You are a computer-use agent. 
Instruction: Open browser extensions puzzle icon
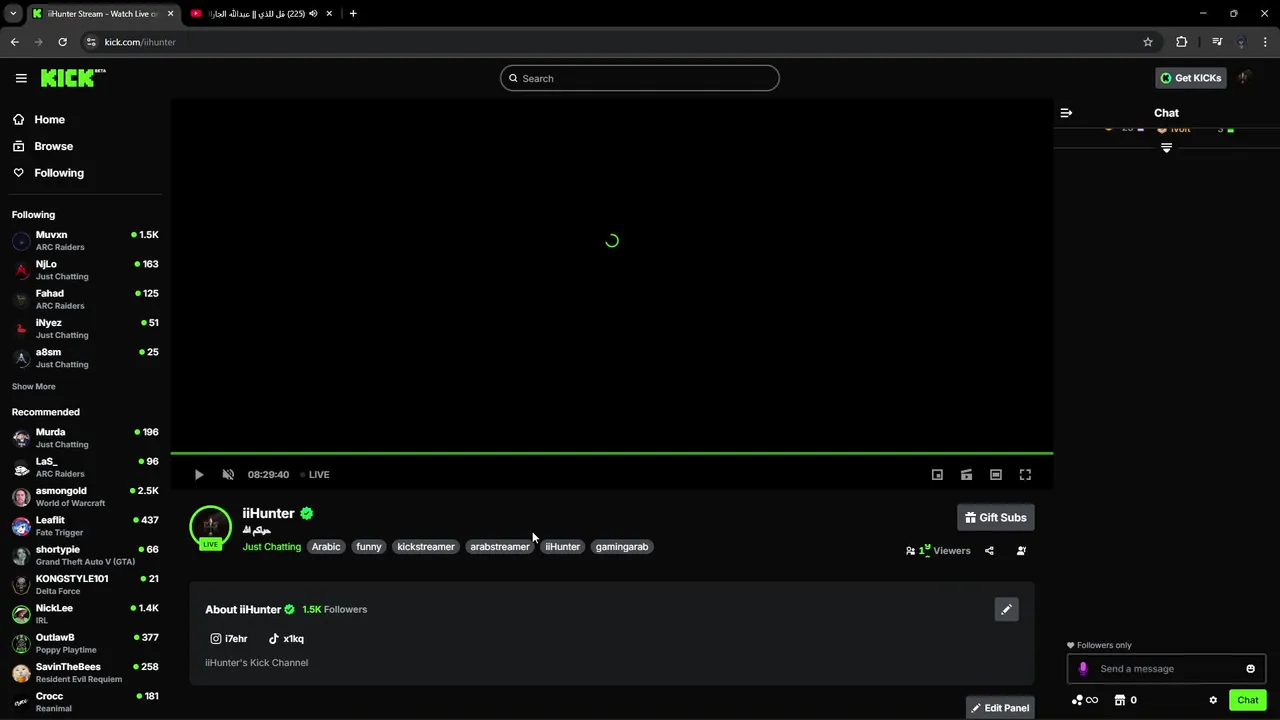(1182, 42)
